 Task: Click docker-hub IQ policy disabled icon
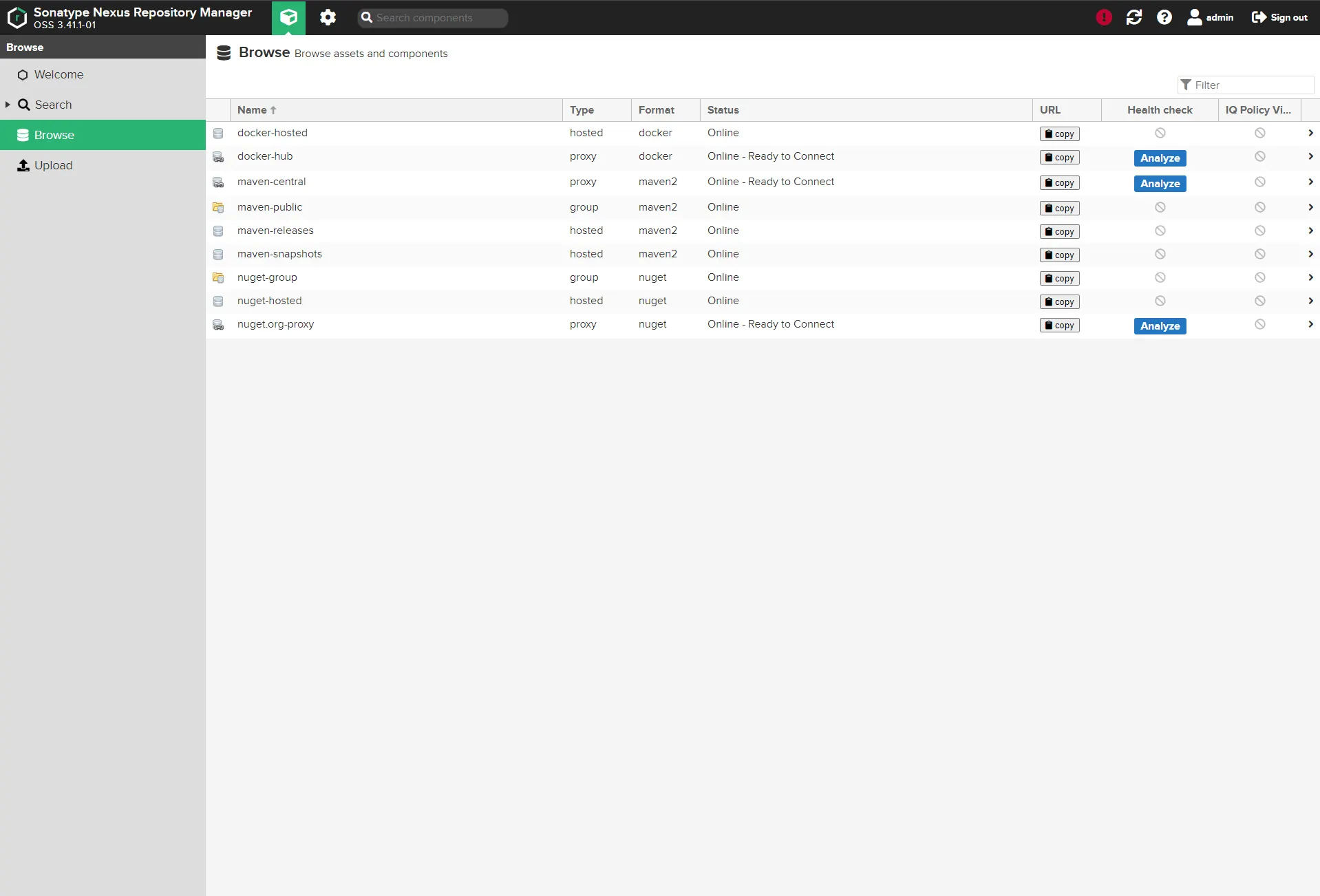point(1260,156)
